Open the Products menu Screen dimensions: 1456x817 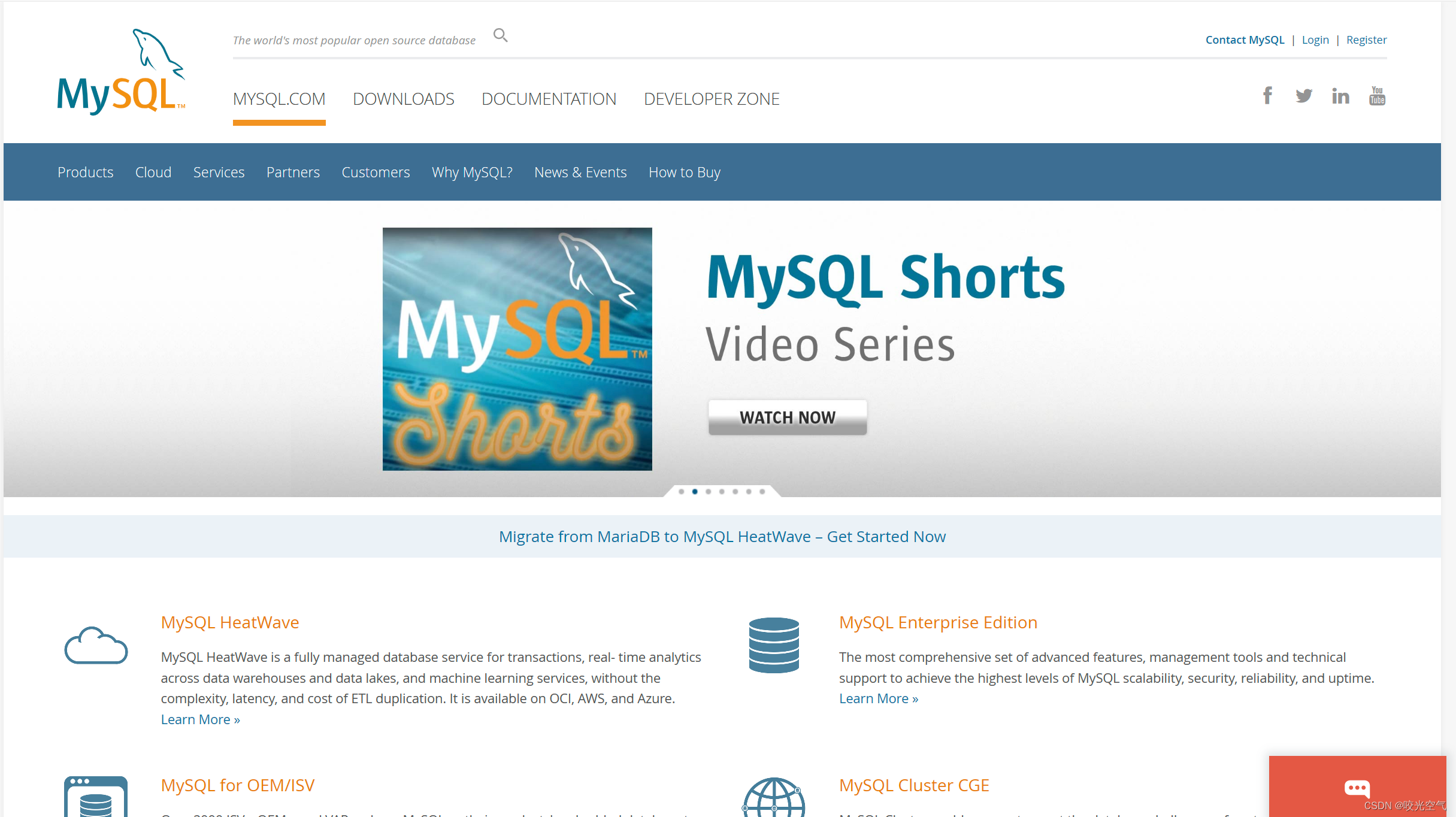click(86, 172)
